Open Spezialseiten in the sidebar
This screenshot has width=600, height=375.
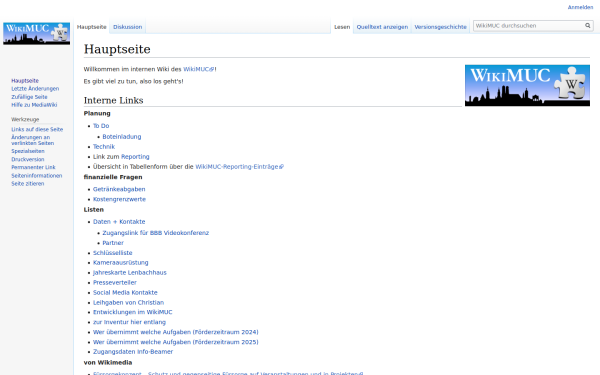pyautogui.click(x=28, y=151)
